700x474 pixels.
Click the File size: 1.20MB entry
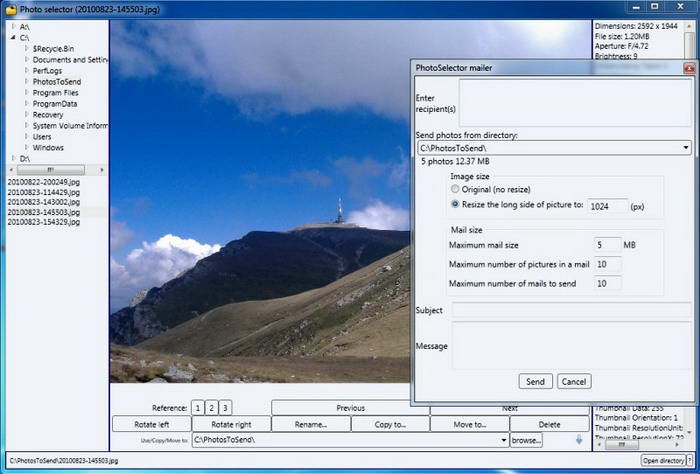pyautogui.click(x=622, y=37)
